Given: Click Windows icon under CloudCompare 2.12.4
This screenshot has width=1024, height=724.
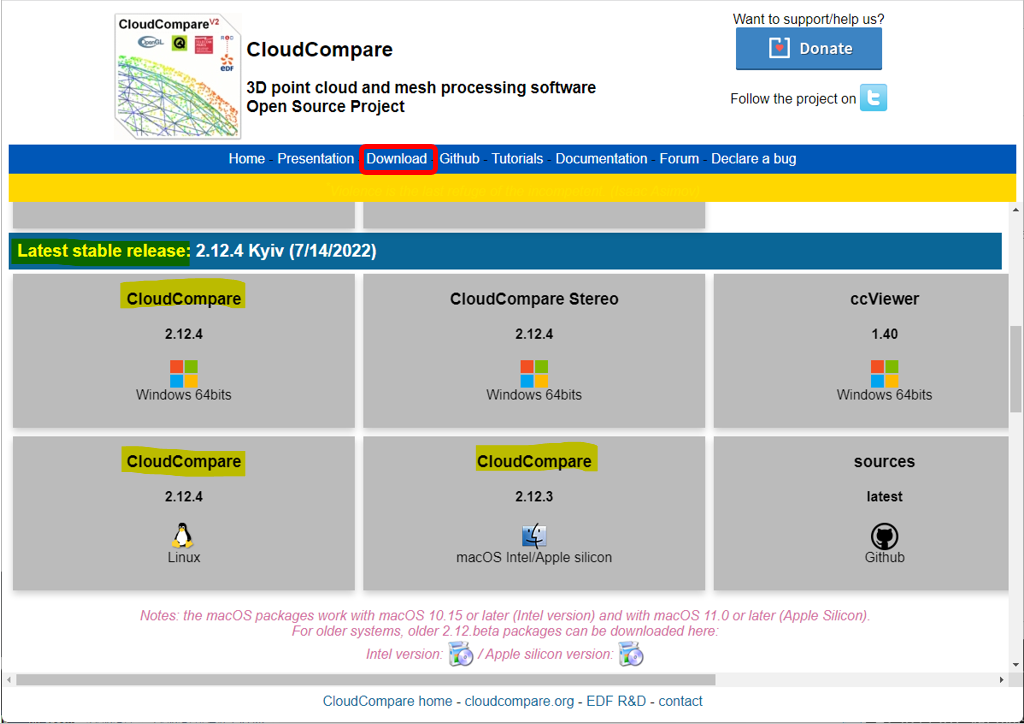Looking at the screenshot, I should (184, 373).
